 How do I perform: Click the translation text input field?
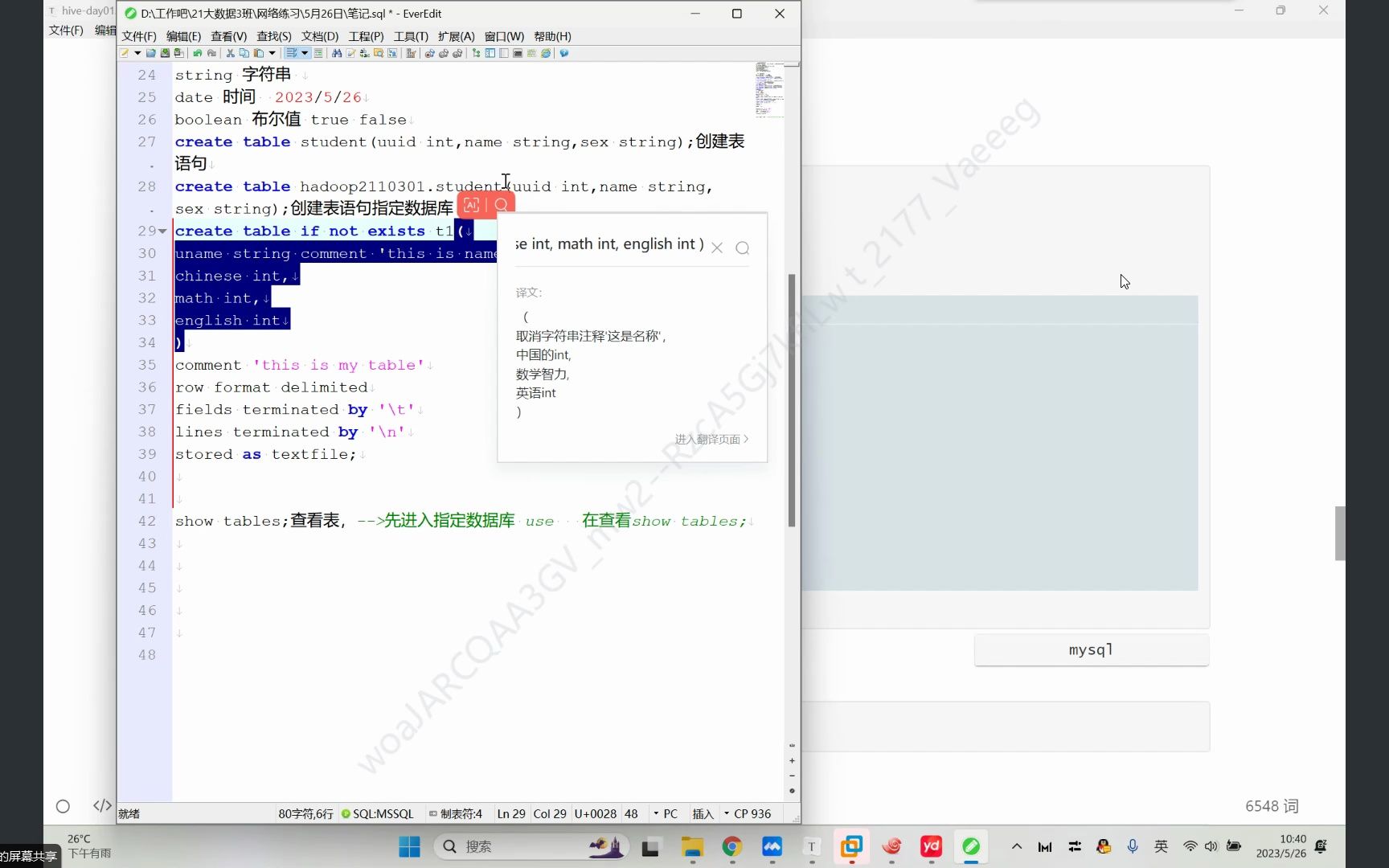click(610, 244)
